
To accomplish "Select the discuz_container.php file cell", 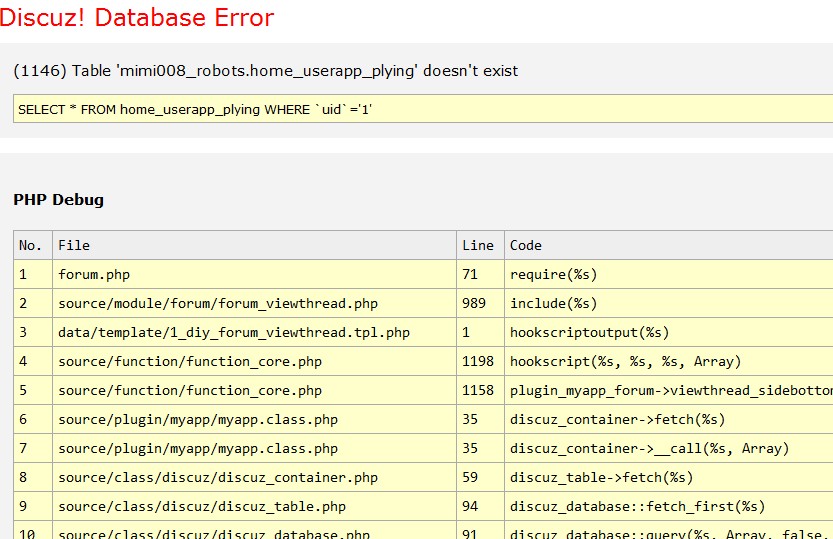I will click(254, 477).
